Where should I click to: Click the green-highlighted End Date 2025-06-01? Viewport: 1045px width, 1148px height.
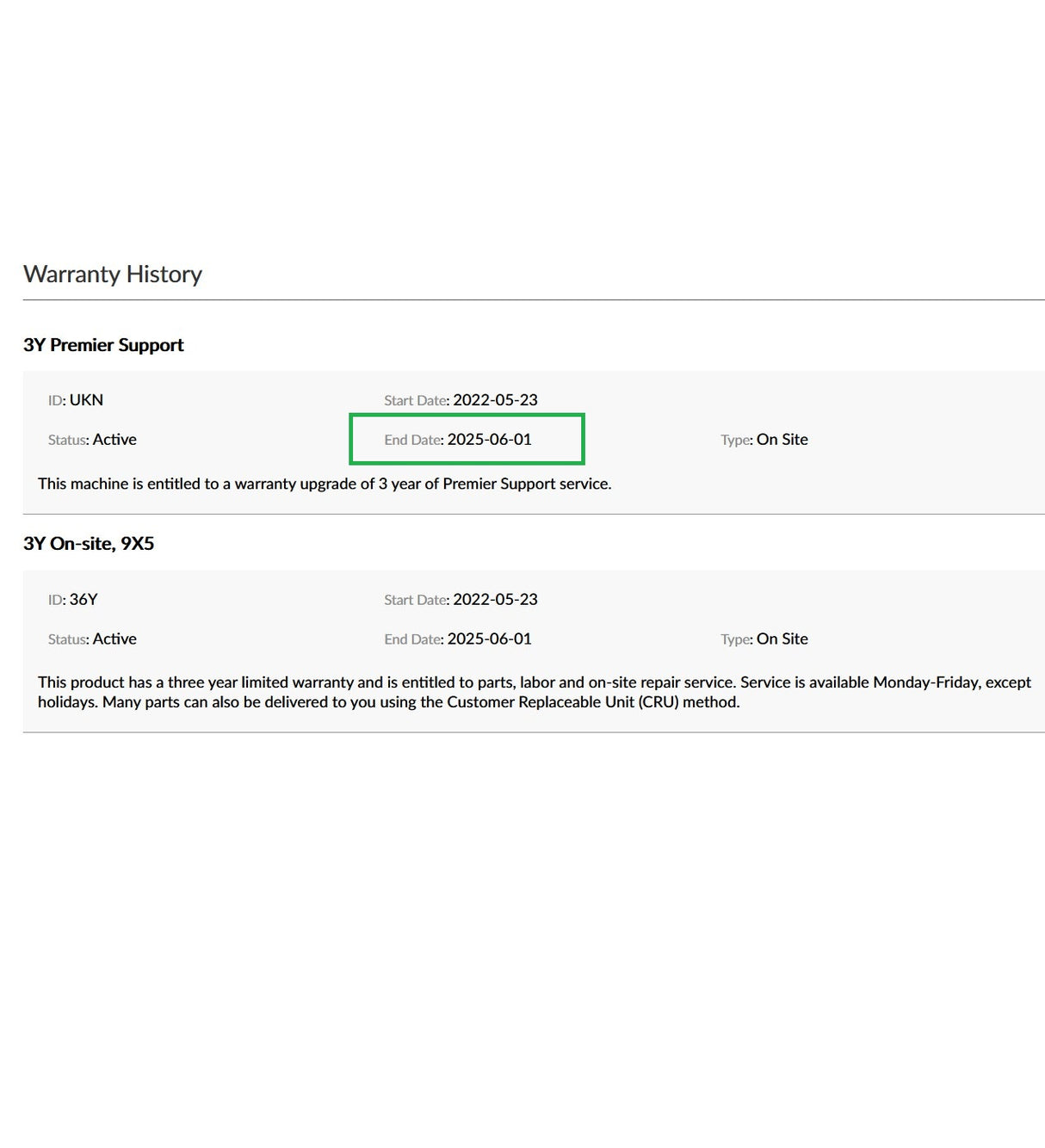coord(489,440)
